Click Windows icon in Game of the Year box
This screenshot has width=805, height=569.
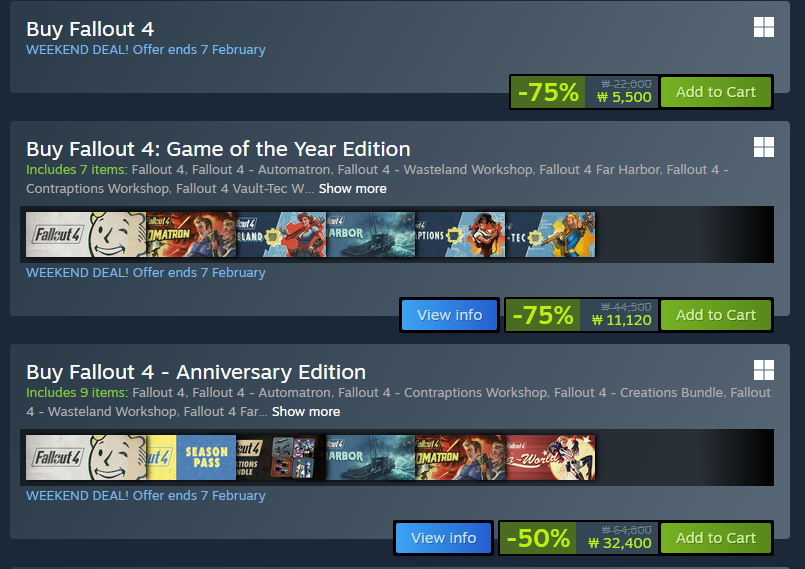coord(764,147)
